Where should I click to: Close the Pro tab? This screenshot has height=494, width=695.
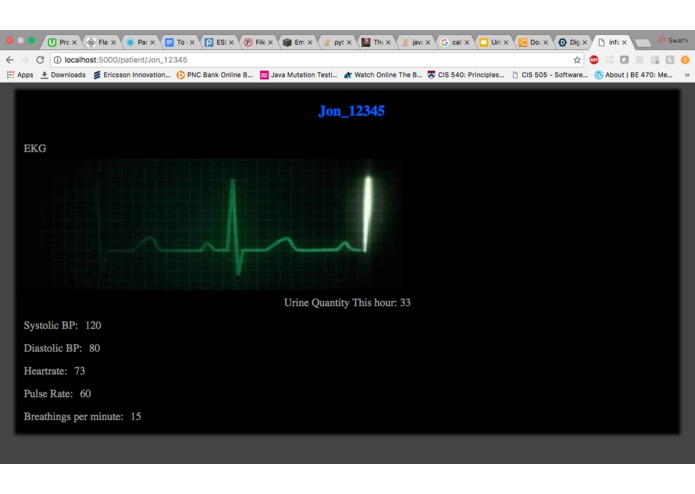coord(74,43)
